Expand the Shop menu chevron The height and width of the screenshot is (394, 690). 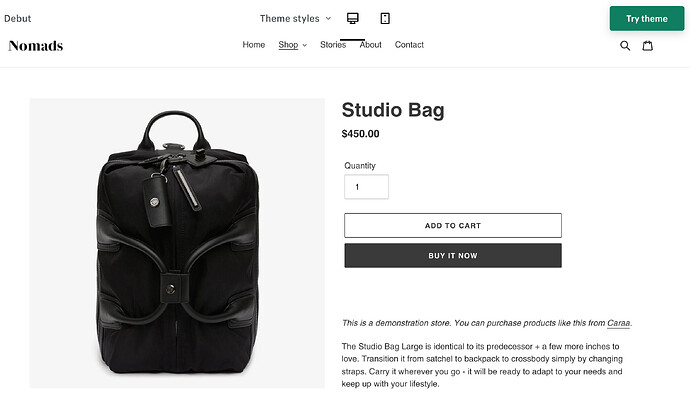tap(305, 45)
